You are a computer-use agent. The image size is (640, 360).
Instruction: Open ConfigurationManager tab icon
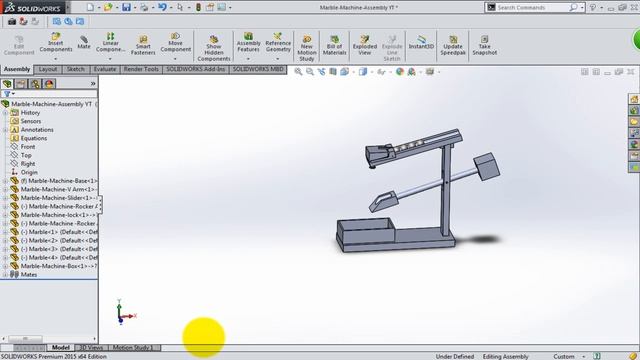point(35,84)
